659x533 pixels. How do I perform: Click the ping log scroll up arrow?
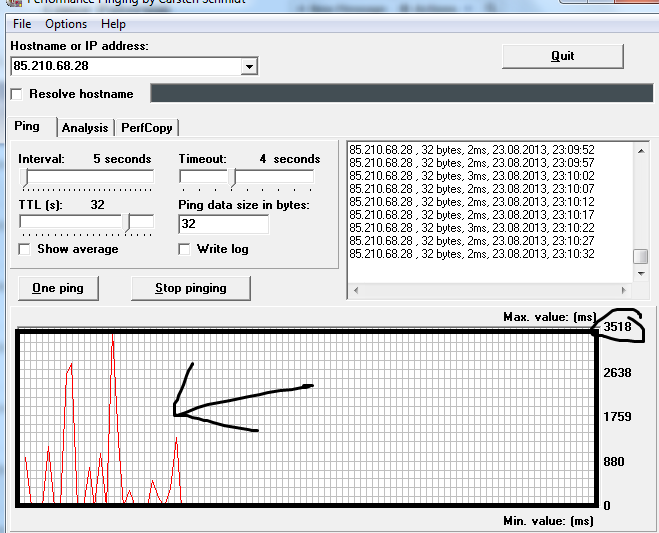[641, 151]
